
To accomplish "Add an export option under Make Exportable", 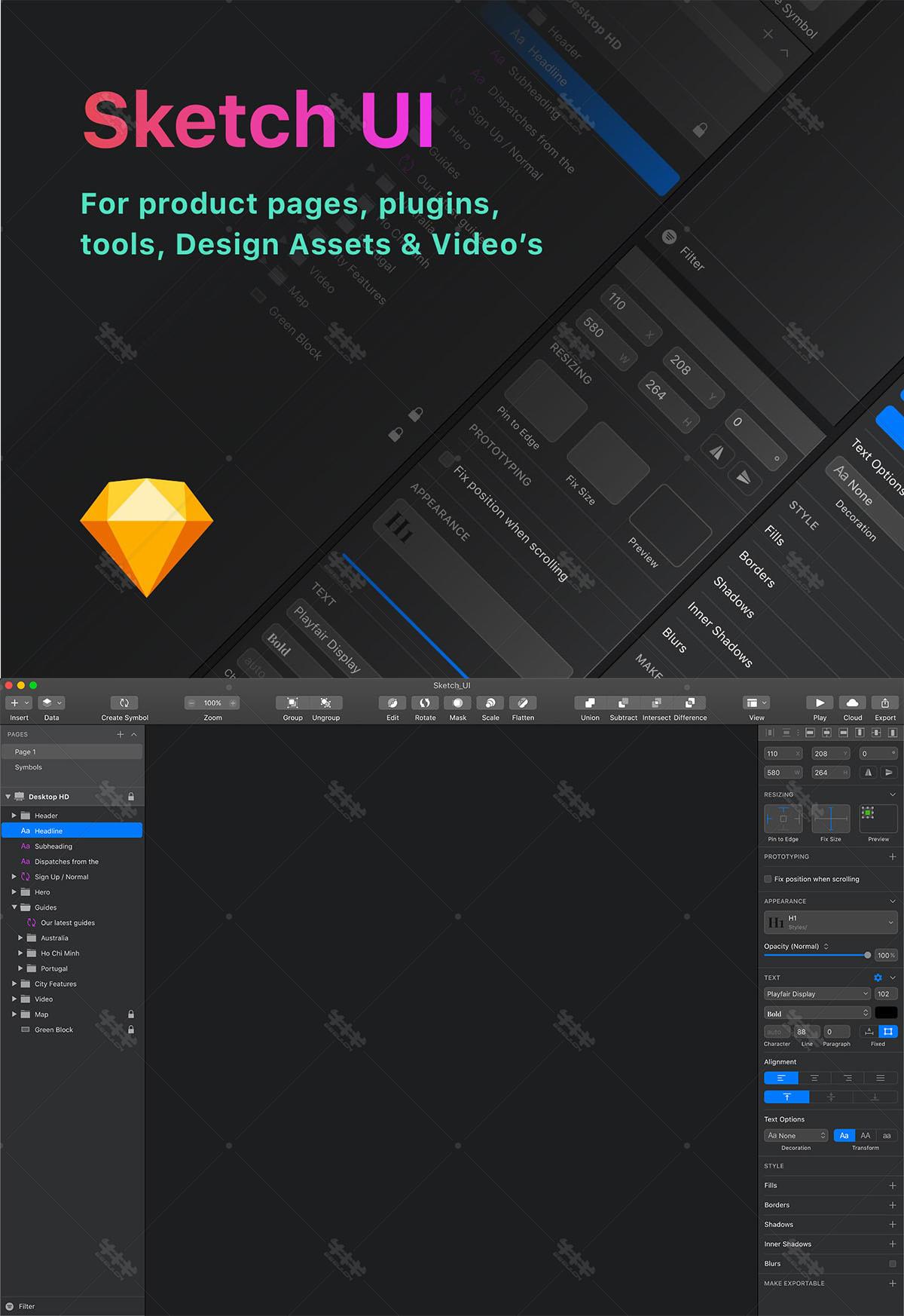I will 893,1284.
